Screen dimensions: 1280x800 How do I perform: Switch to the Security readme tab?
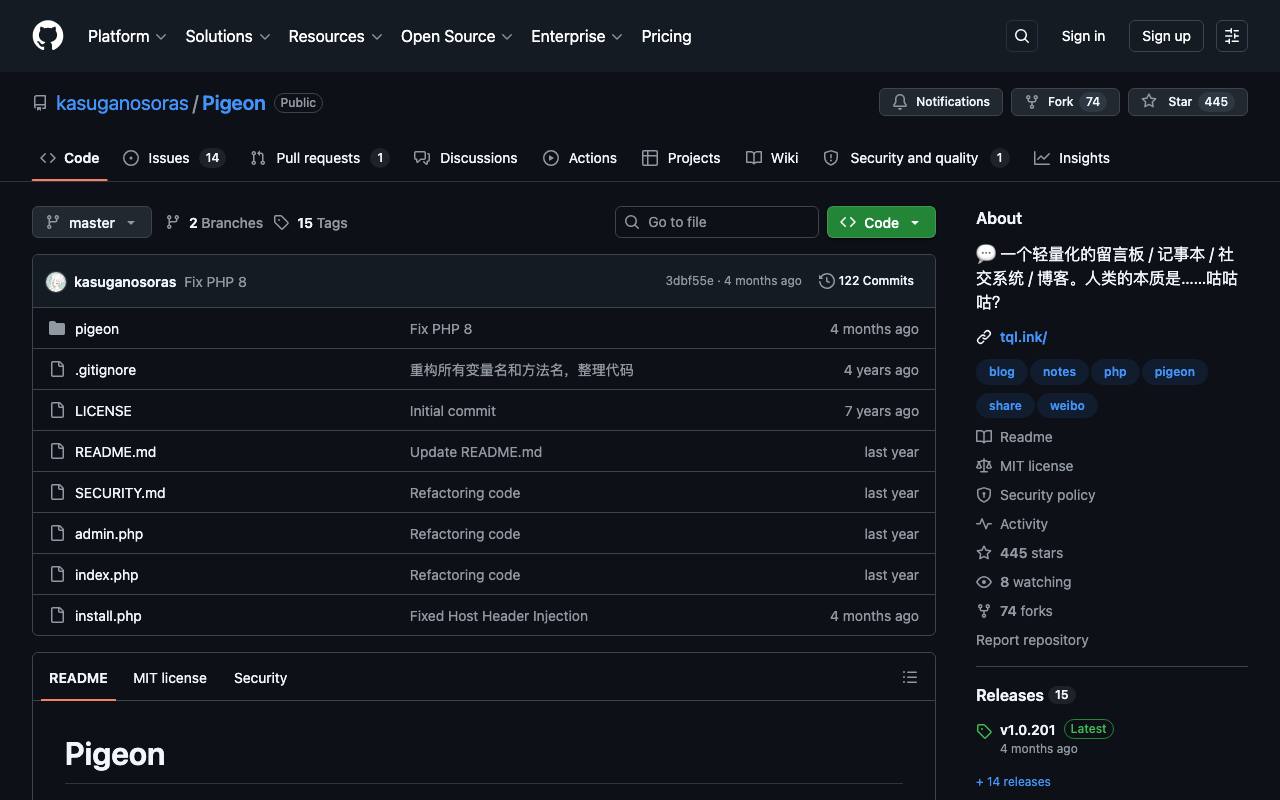tap(260, 678)
